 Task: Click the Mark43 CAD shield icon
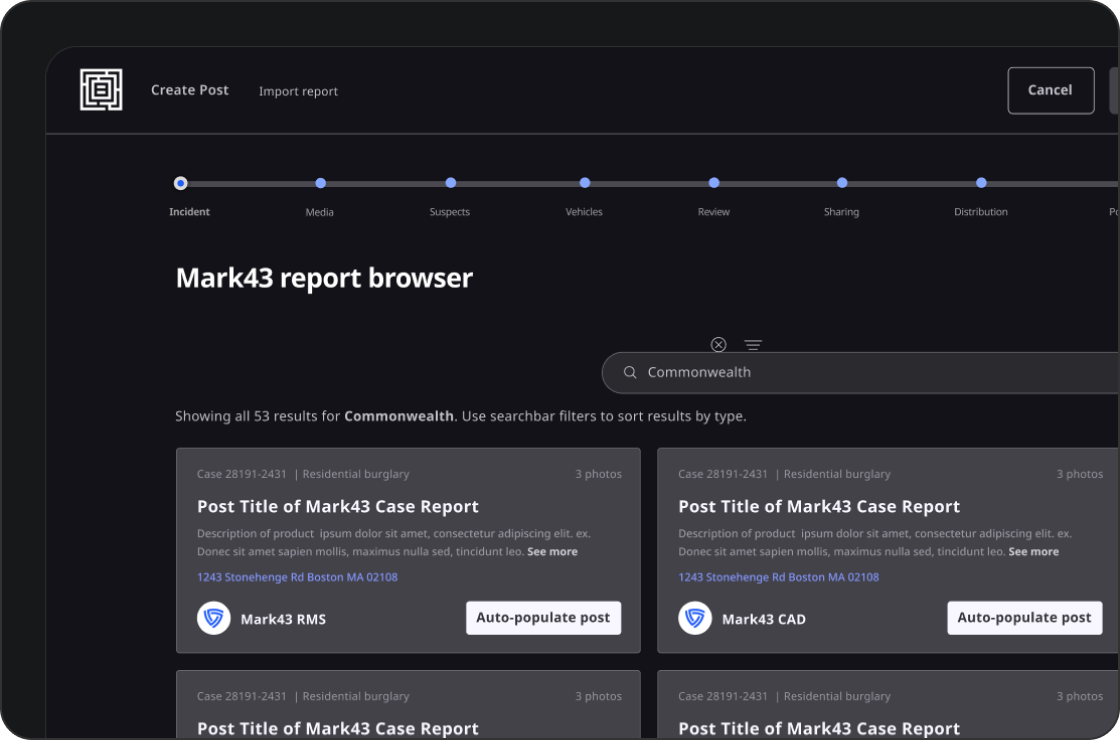(x=695, y=618)
